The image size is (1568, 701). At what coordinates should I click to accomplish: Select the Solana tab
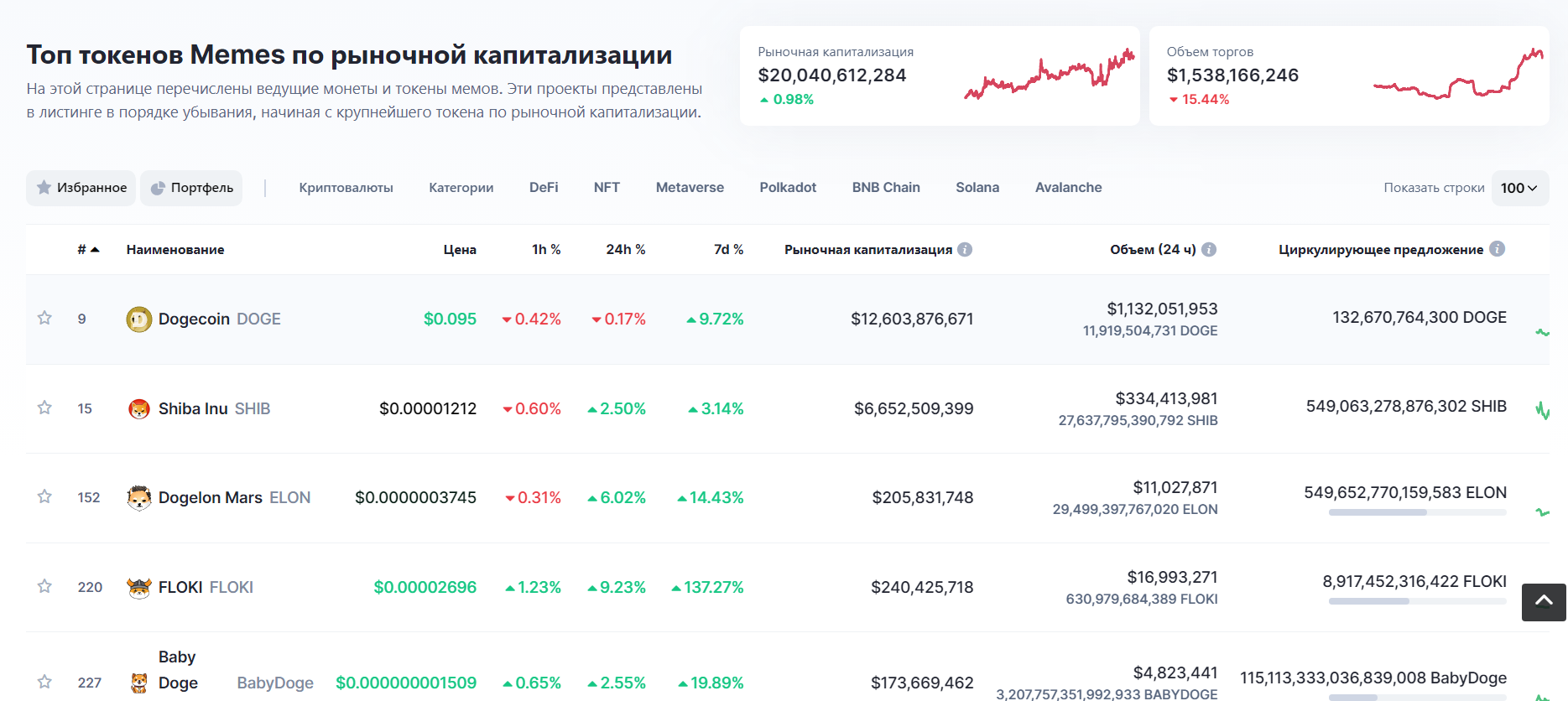(977, 188)
